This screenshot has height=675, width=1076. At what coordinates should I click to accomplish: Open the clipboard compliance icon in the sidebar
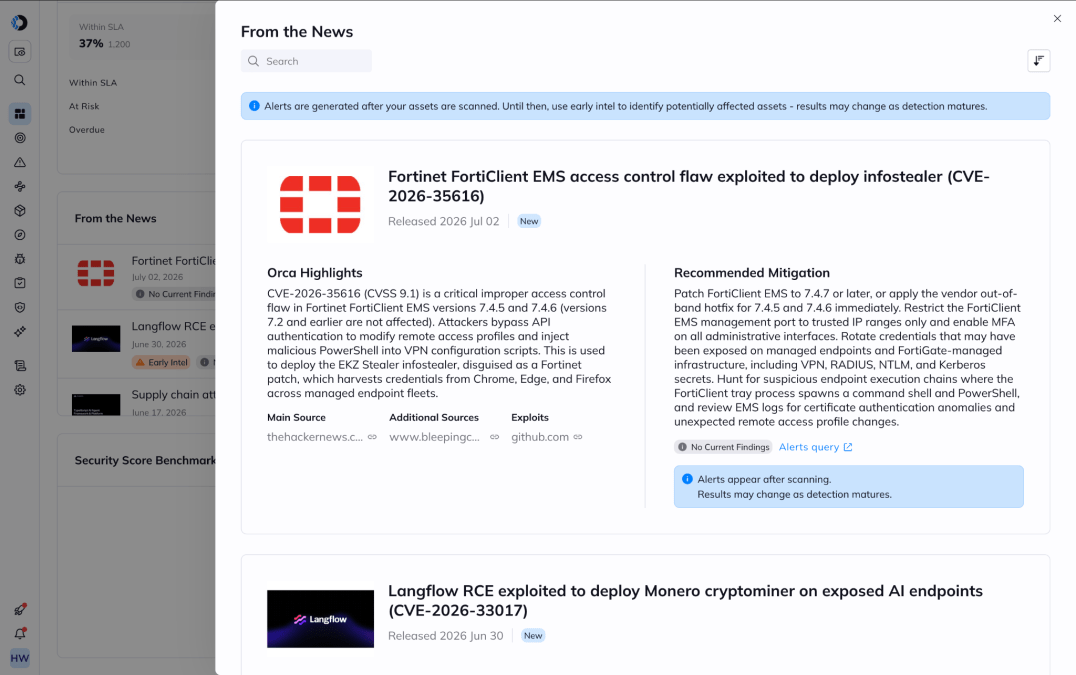click(20, 283)
